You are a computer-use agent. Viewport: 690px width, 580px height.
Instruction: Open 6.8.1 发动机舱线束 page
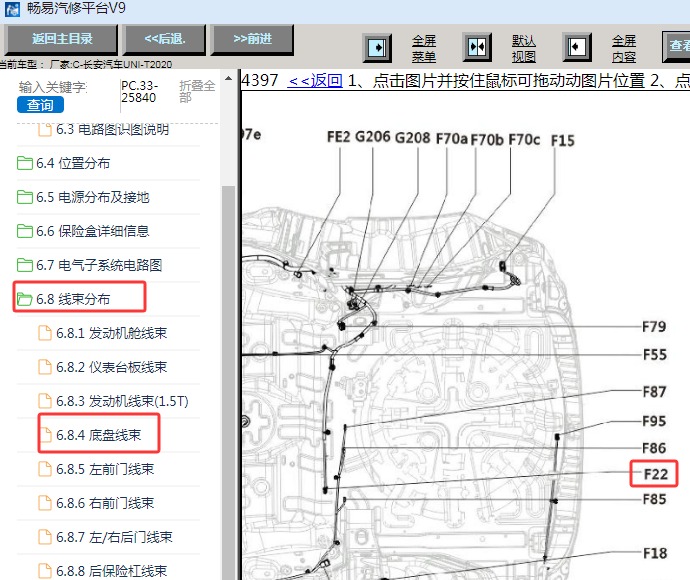point(111,333)
